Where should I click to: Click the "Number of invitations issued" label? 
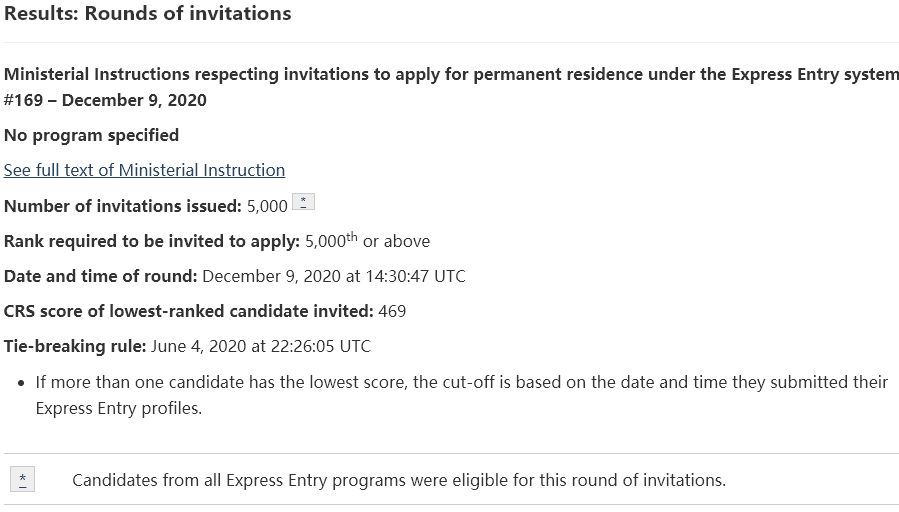(122, 206)
